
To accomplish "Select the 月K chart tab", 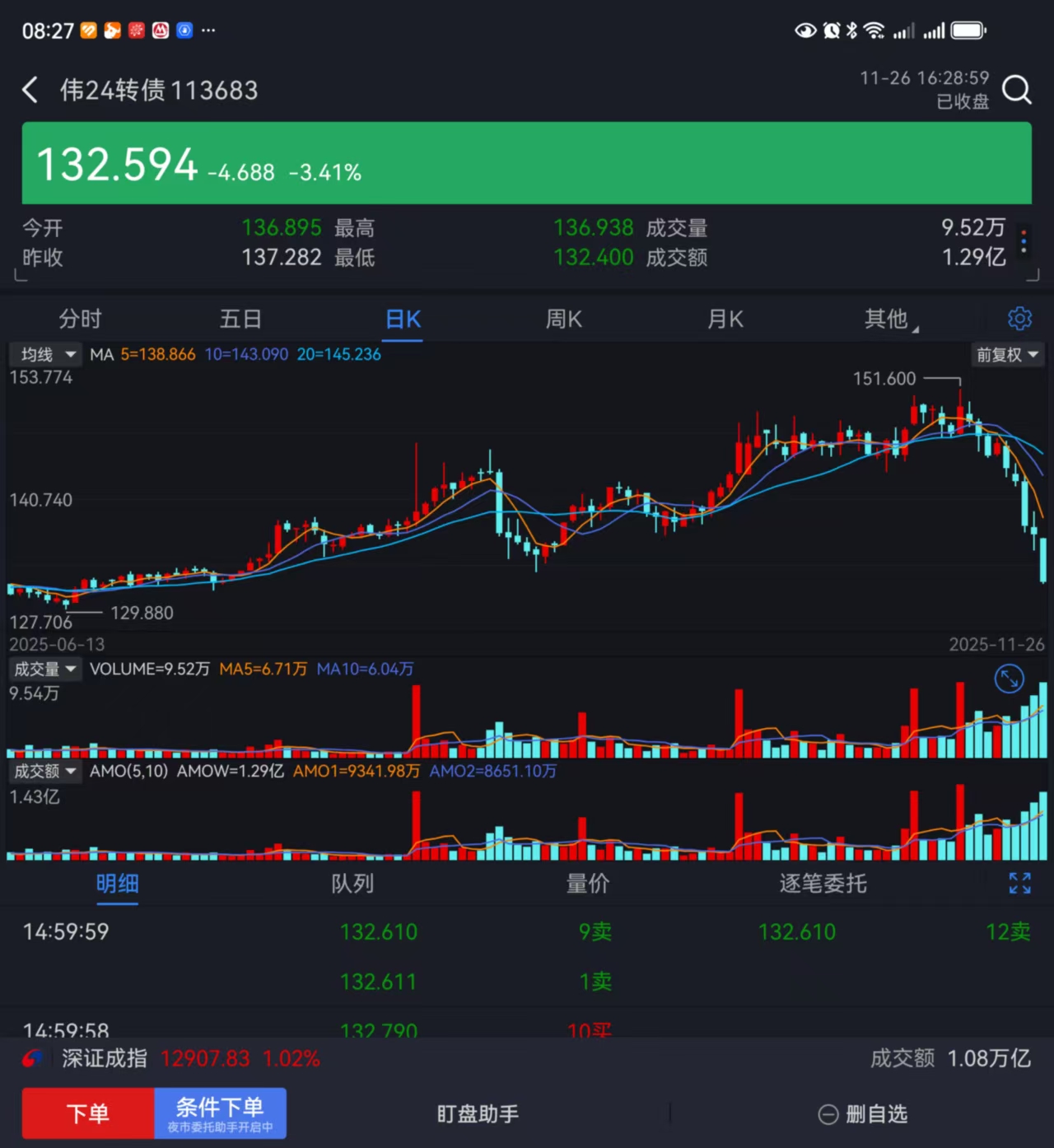I will (725, 319).
